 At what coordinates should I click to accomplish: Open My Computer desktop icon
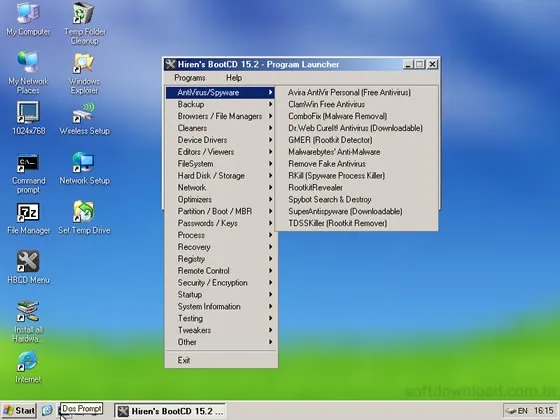coord(28,19)
